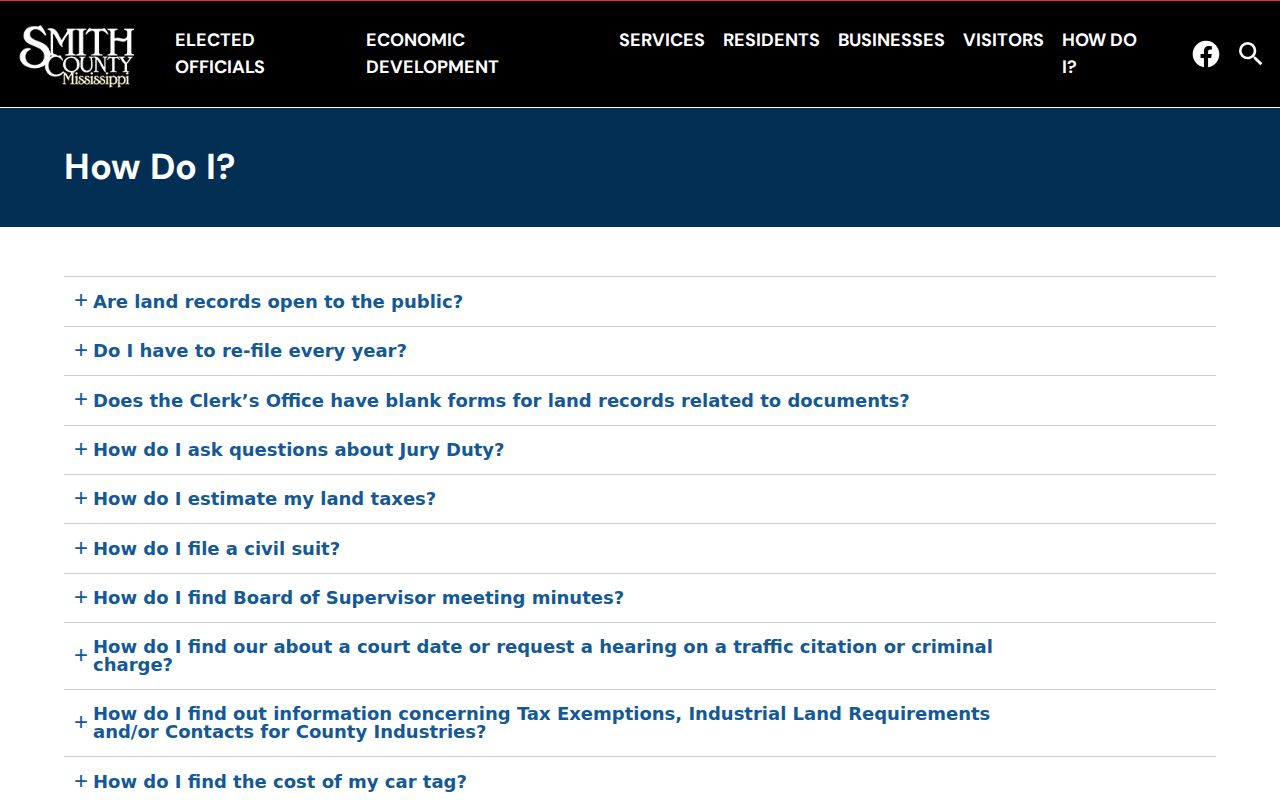Expand the Clerk's Office blank forms question
The height and width of the screenshot is (800, 1280).
[x=501, y=401]
